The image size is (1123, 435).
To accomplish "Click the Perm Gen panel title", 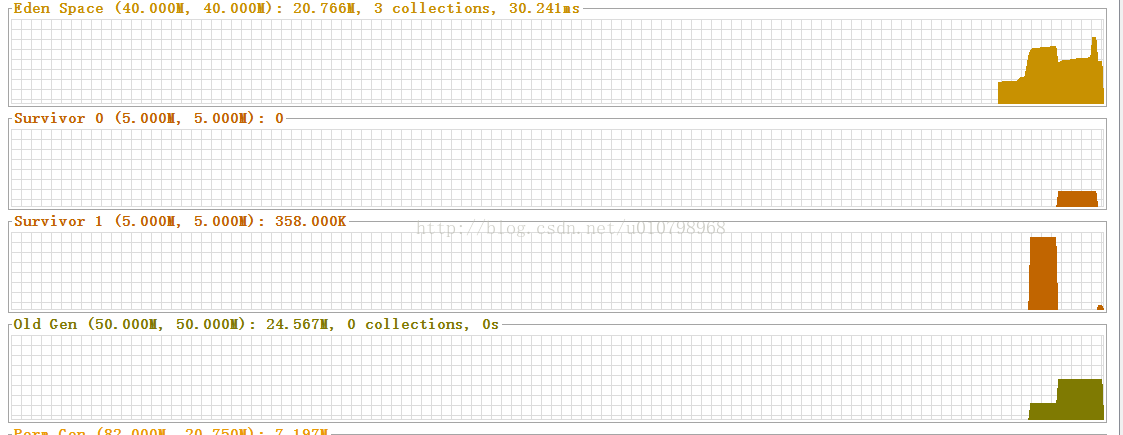I will tap(170, 431).
